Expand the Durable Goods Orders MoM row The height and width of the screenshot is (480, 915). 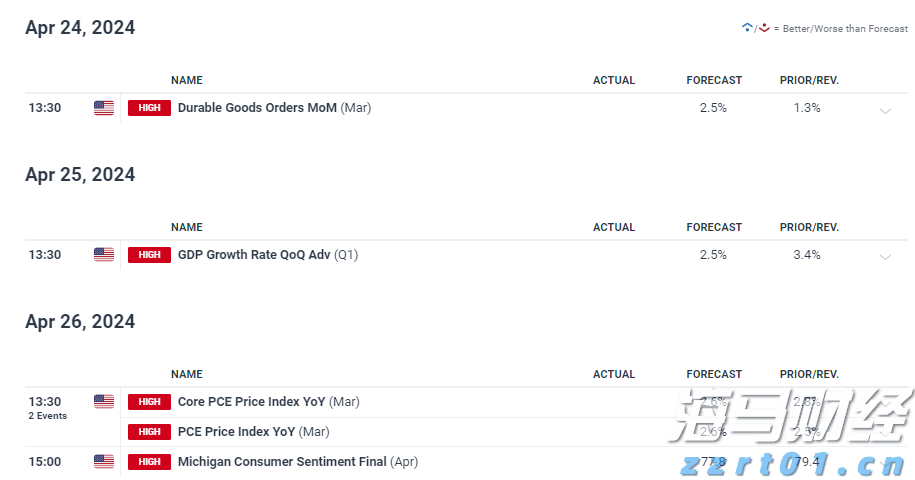click(x=885, y=110)
